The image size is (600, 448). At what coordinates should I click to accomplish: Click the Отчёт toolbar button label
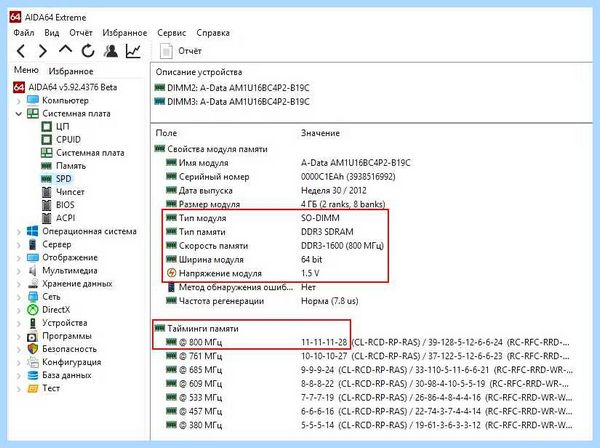click(190, 51)
